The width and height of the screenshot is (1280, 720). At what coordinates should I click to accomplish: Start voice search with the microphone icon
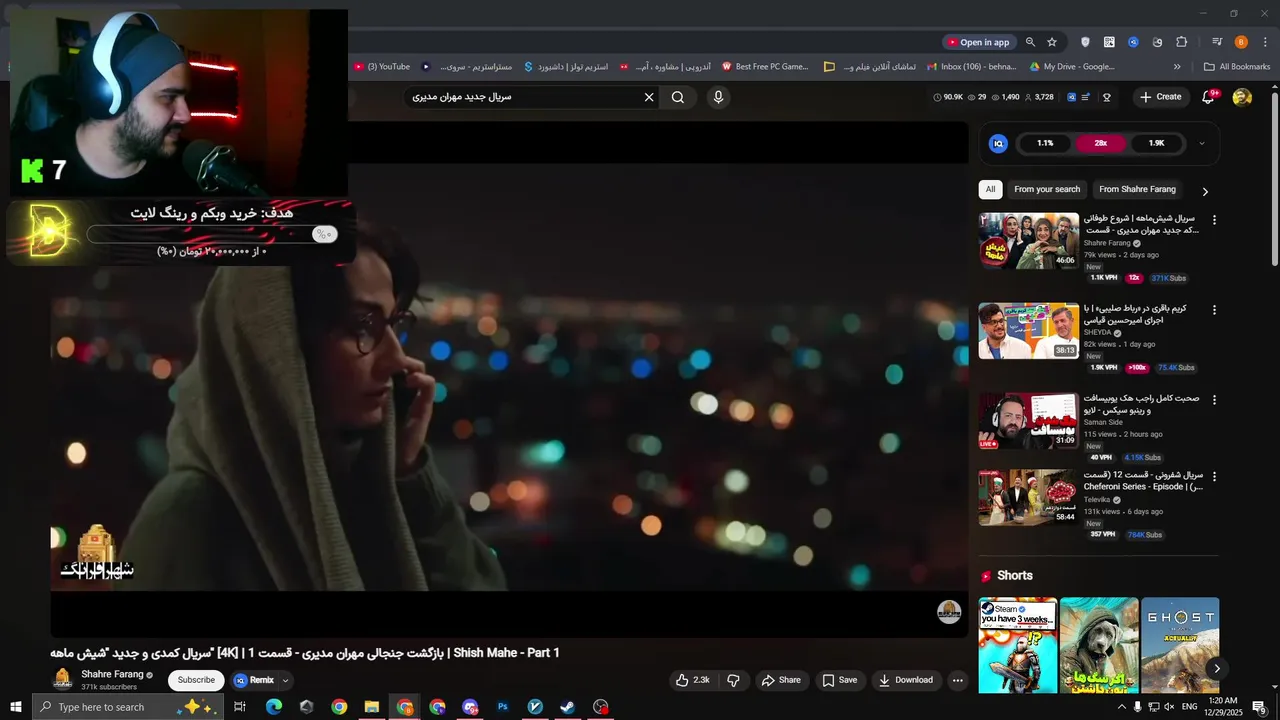pyautogui.click(x=718, y=97)
